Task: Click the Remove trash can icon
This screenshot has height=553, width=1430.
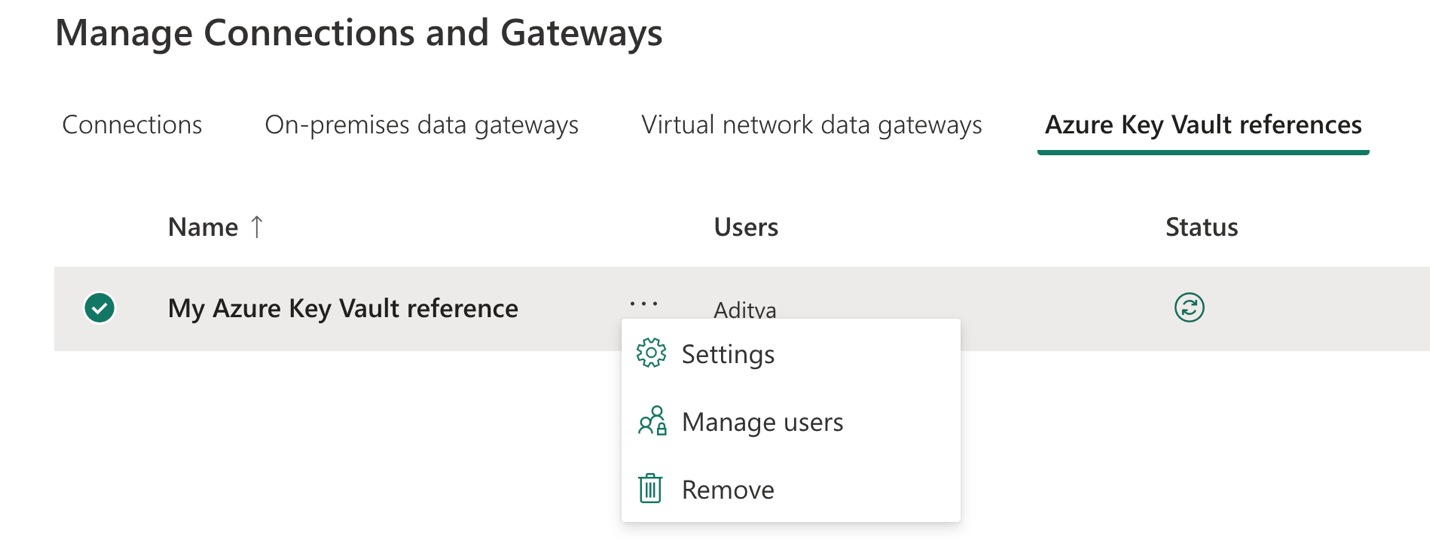Action: coord(650,489)
